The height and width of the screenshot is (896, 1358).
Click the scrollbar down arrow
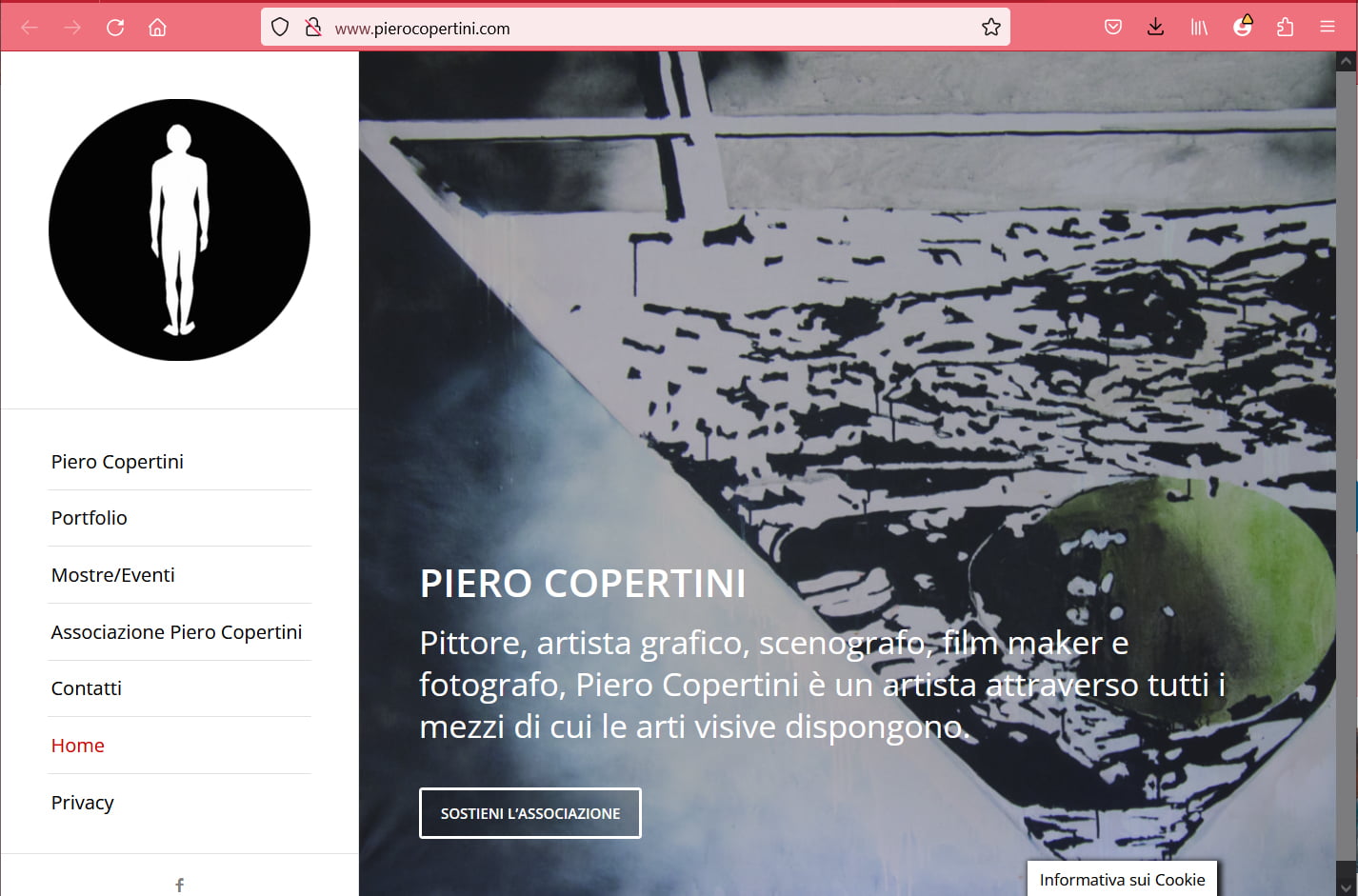point(1347,886)
